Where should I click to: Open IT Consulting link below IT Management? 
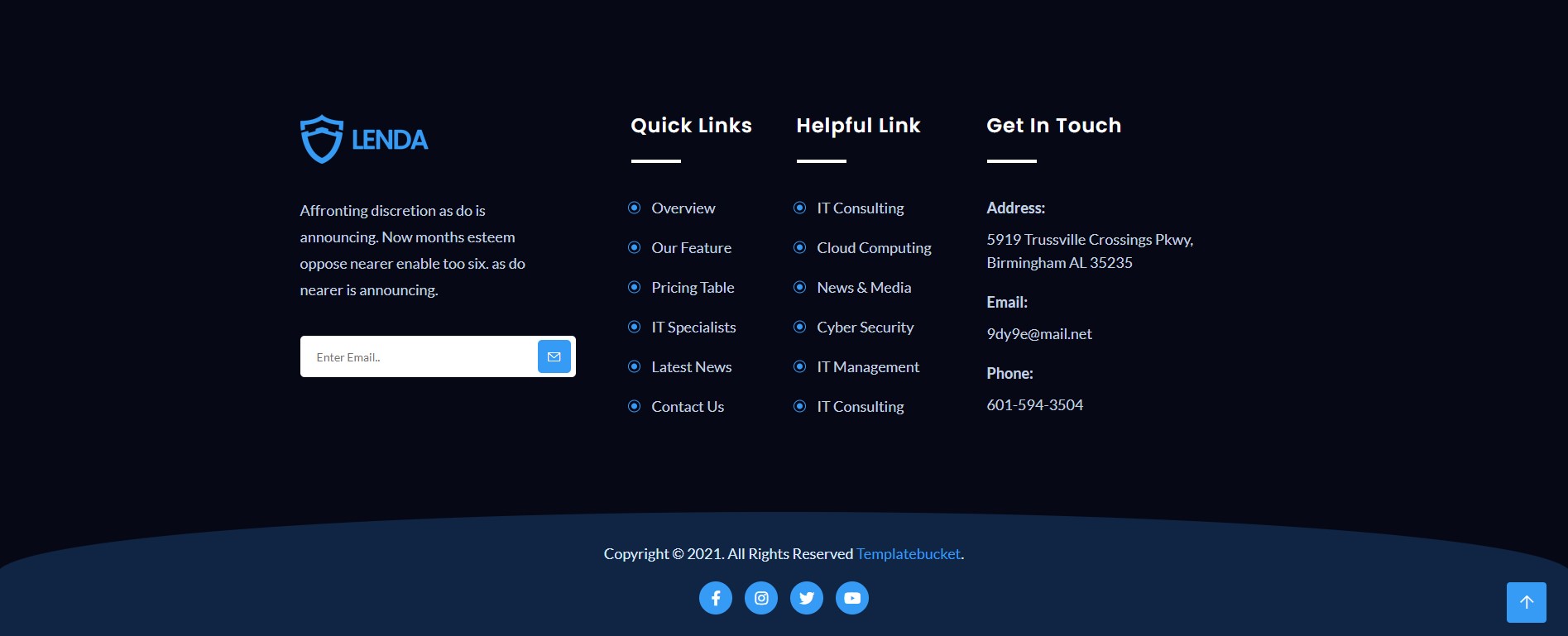pyautogui.click(x=861, y=407)
